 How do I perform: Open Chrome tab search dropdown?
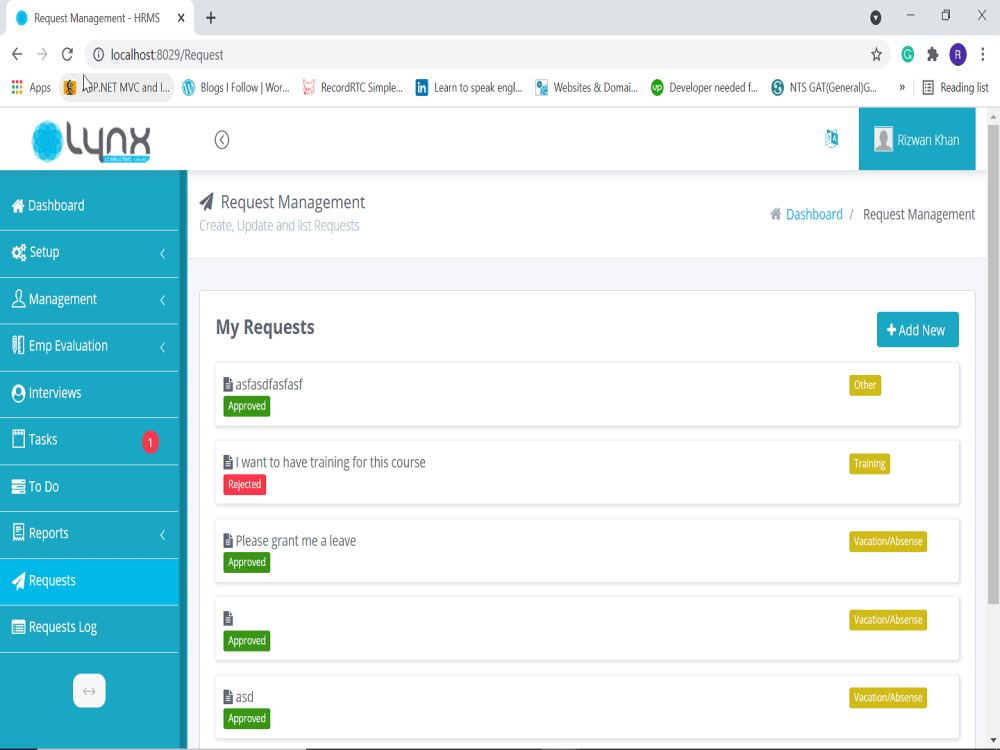876,18
